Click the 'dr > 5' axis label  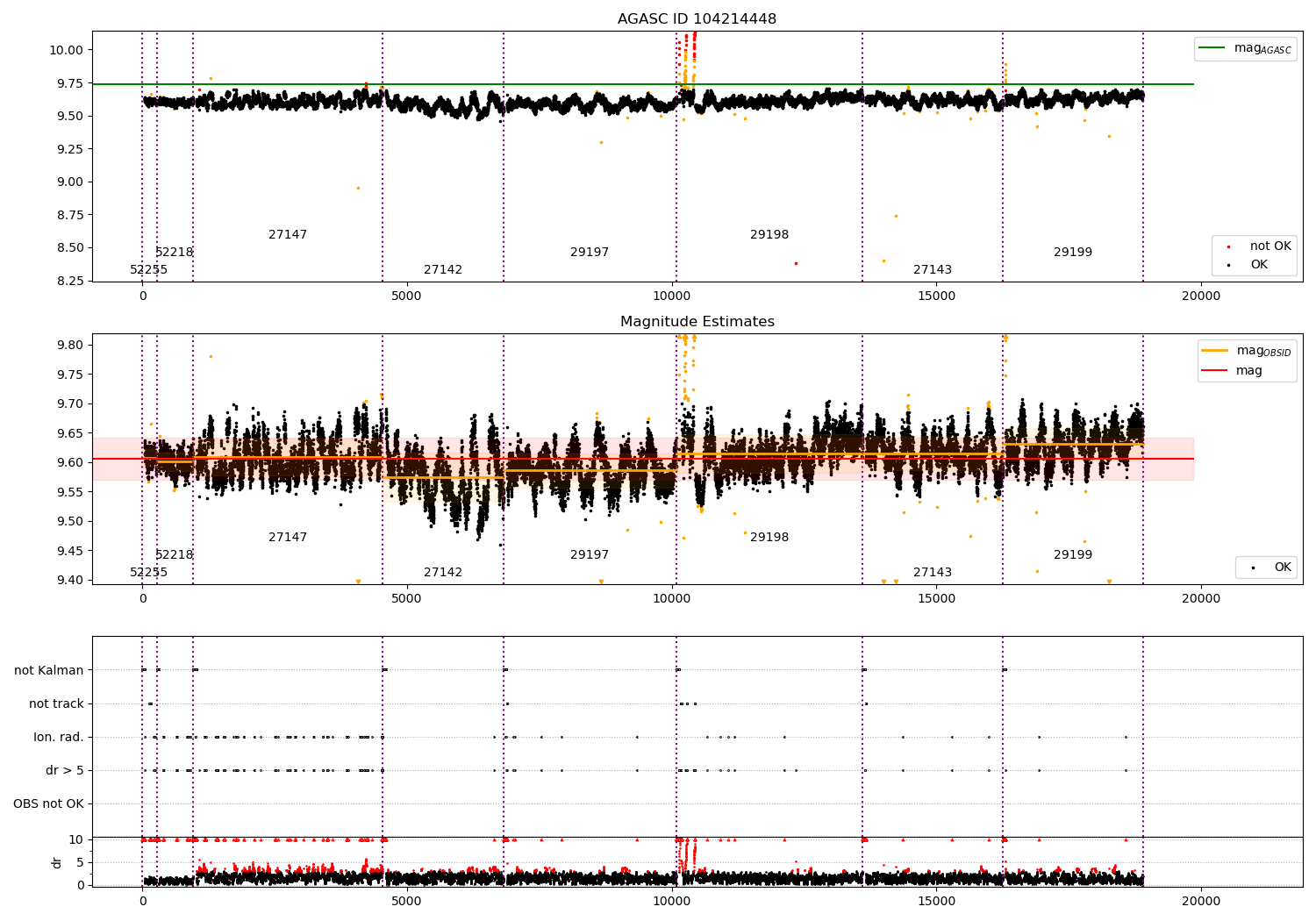65,770
